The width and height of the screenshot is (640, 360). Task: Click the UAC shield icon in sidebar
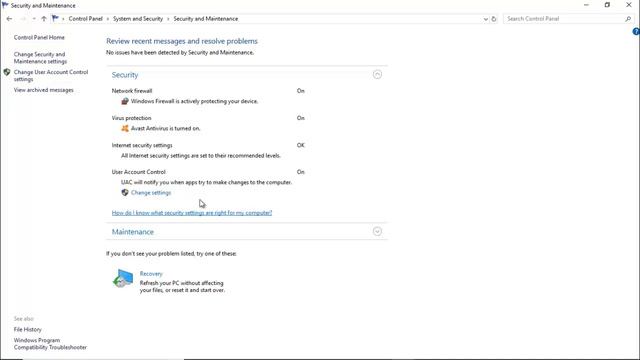tap(7, 72)
